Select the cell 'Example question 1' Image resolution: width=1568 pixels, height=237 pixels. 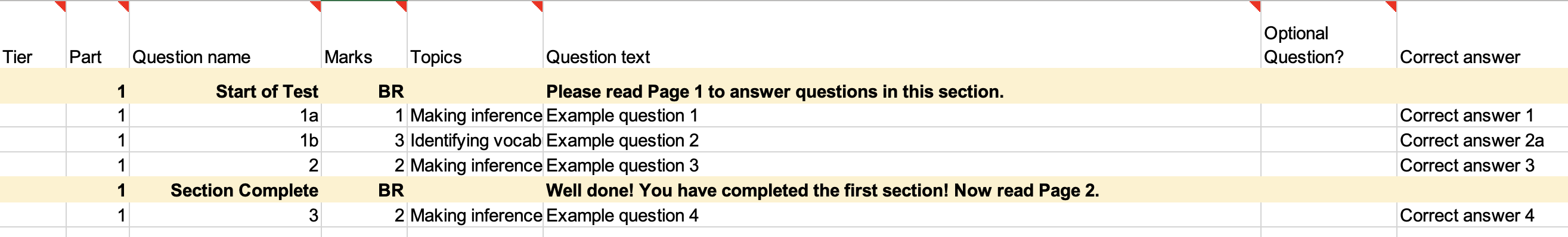point(901,116)
